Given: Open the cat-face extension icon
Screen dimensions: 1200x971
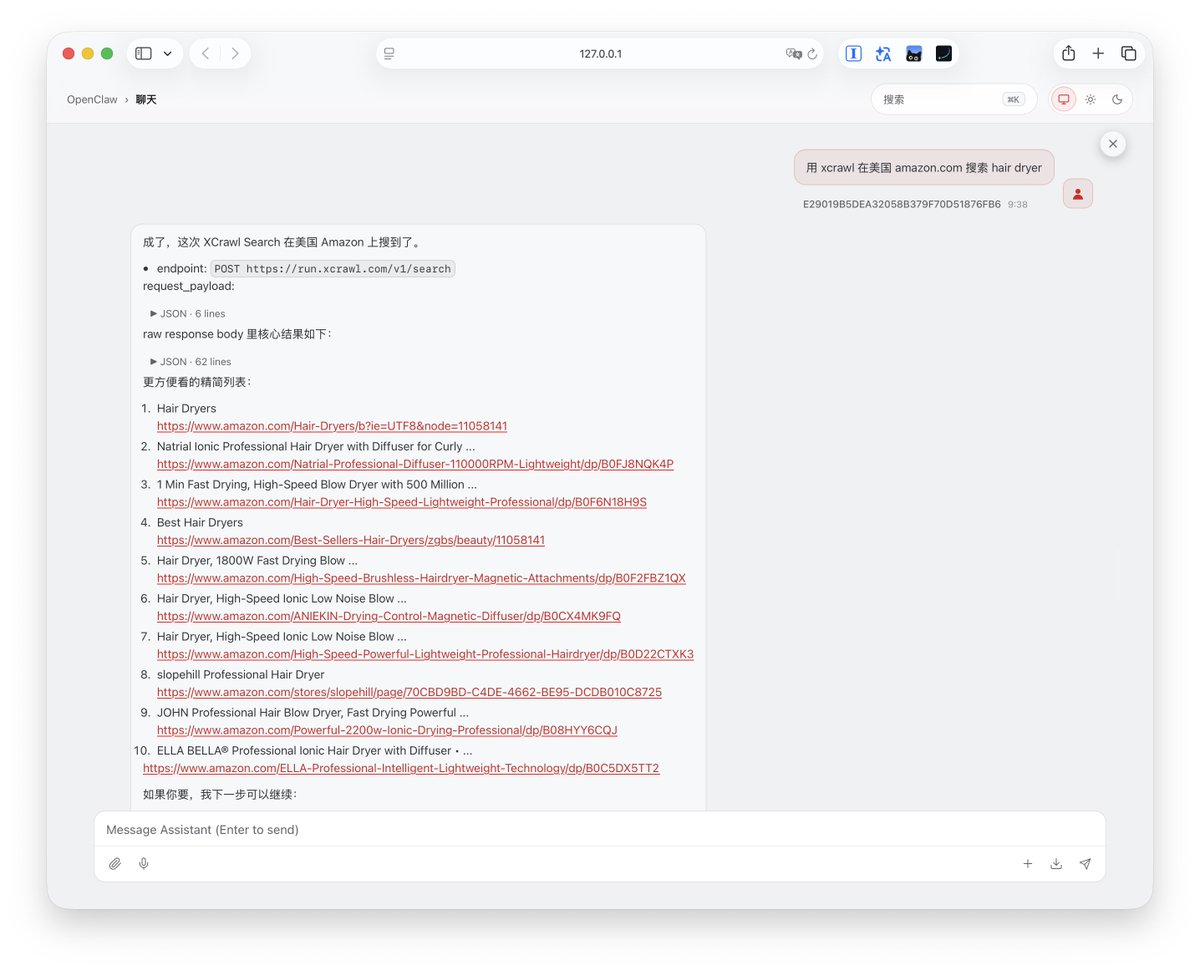Looking at the screenshot, I should click(x=913, y=54).
